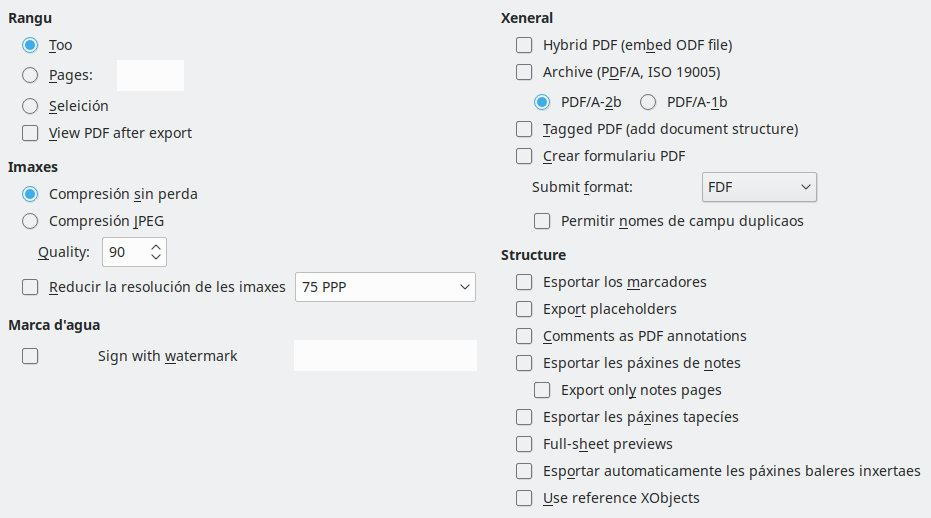Enable View PDF after export

tap(30, 133)
